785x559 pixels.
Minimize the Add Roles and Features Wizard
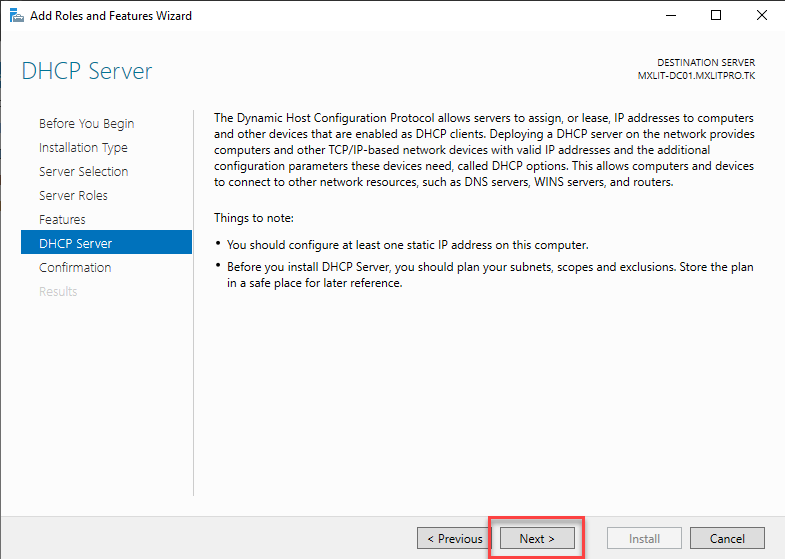point(669,16)
